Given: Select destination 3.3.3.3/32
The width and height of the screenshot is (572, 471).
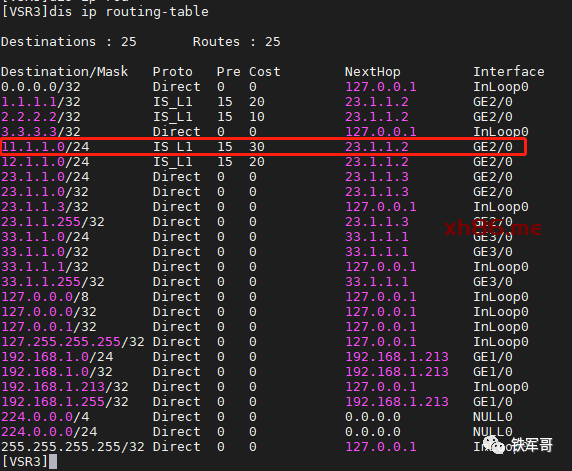Looking at the screenshot, I should point(41,131).
